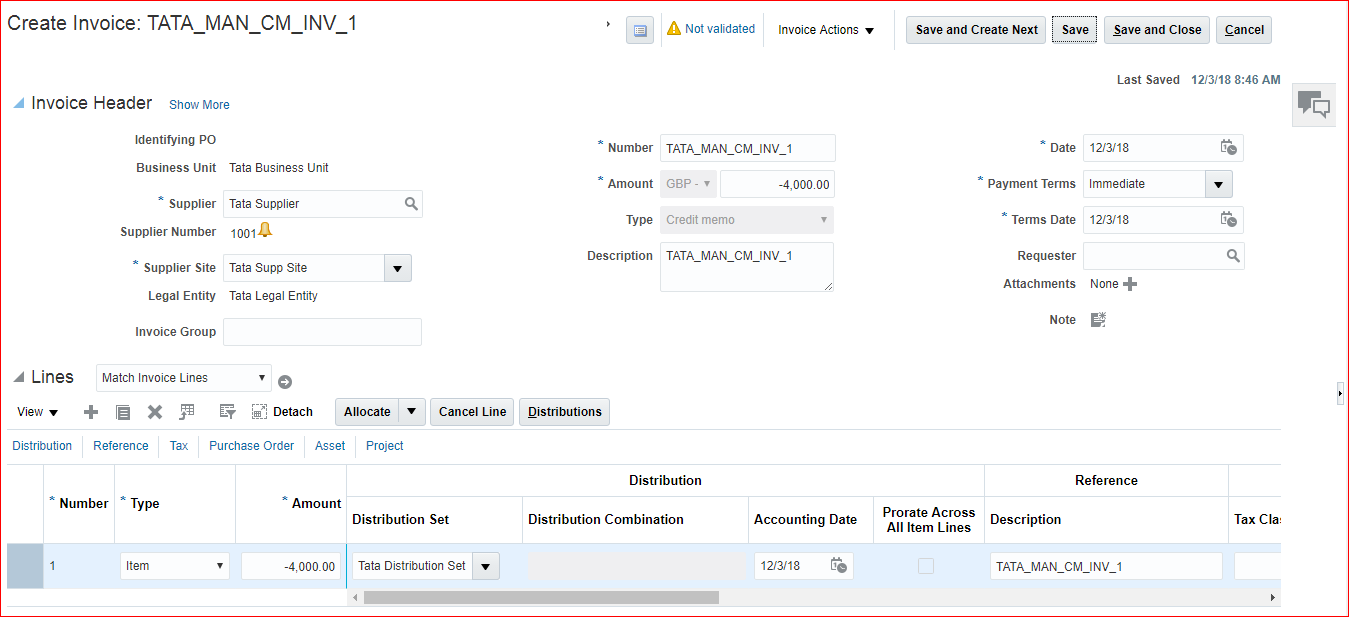Add an attachment using the plus icon

click(1130, 284)
